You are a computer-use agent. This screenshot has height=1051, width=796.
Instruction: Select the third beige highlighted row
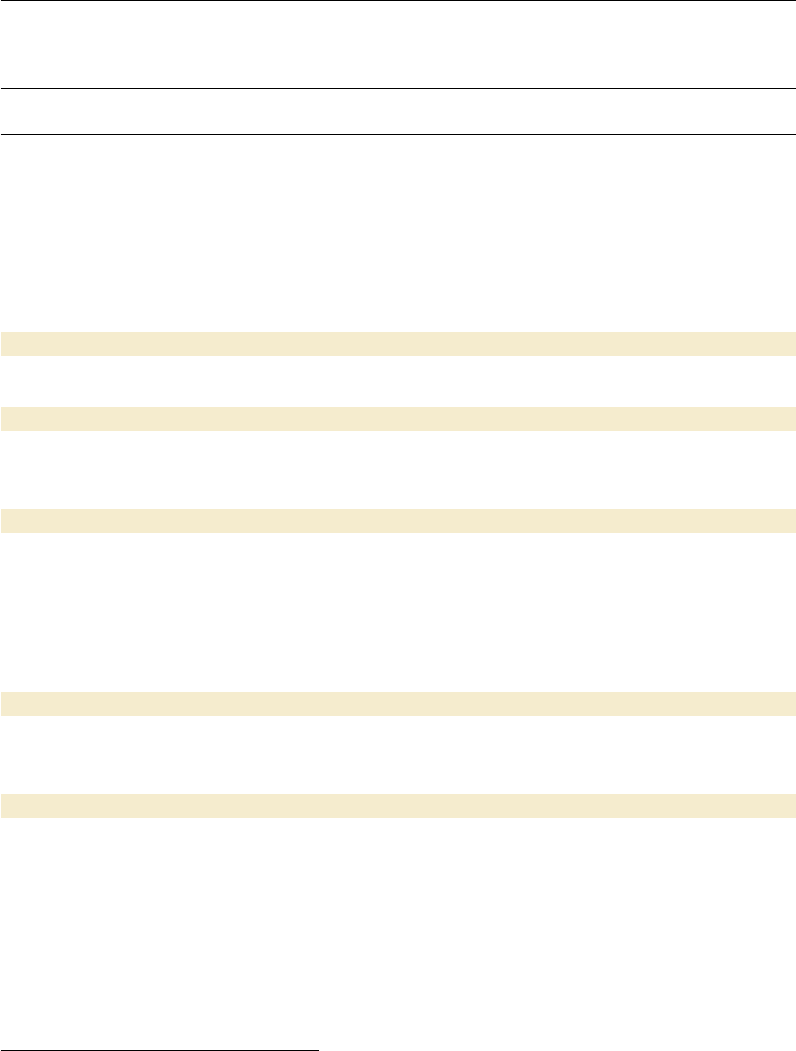398,520
